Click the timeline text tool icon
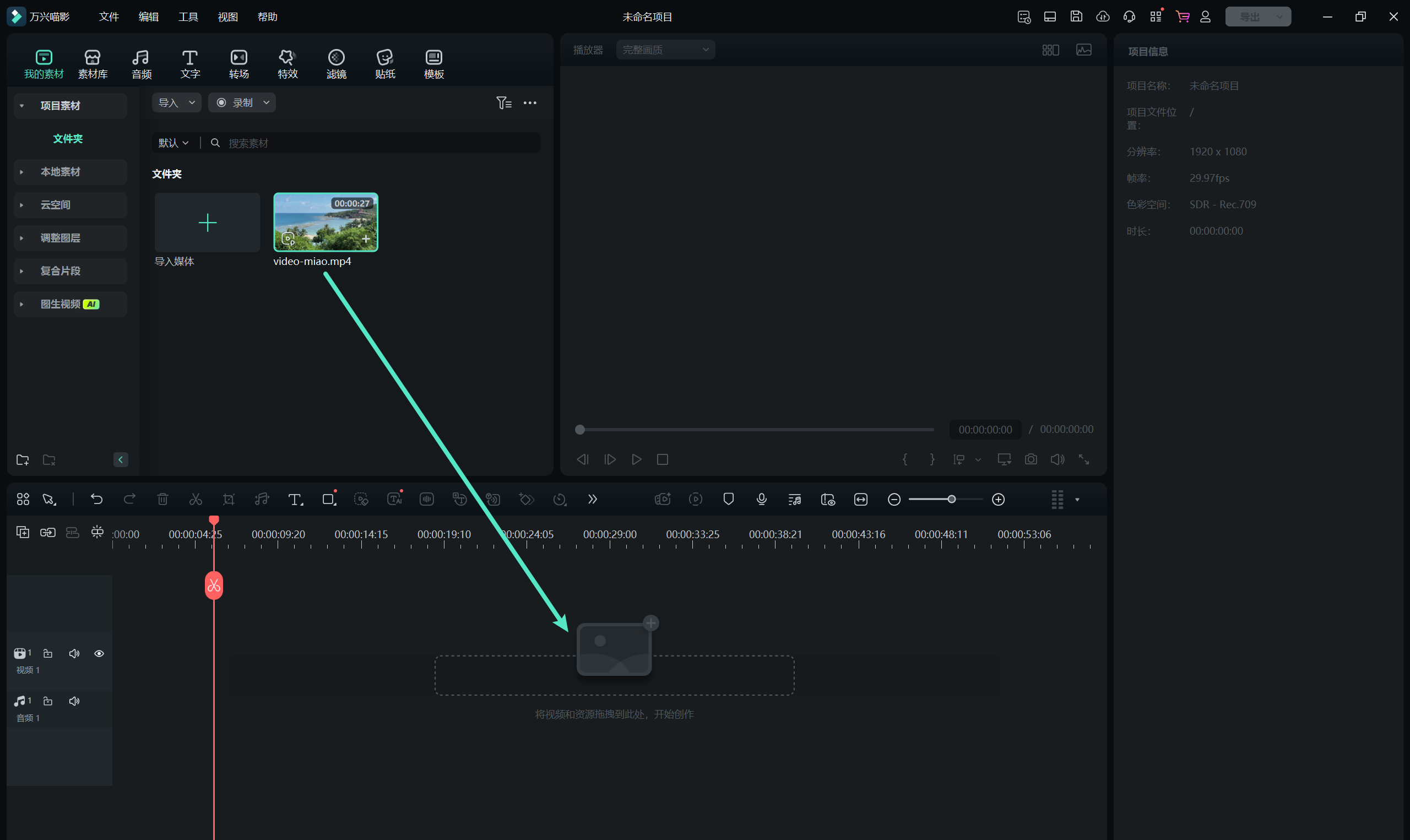This screenshot has width=1410, height=840. (x=295, y=499)
